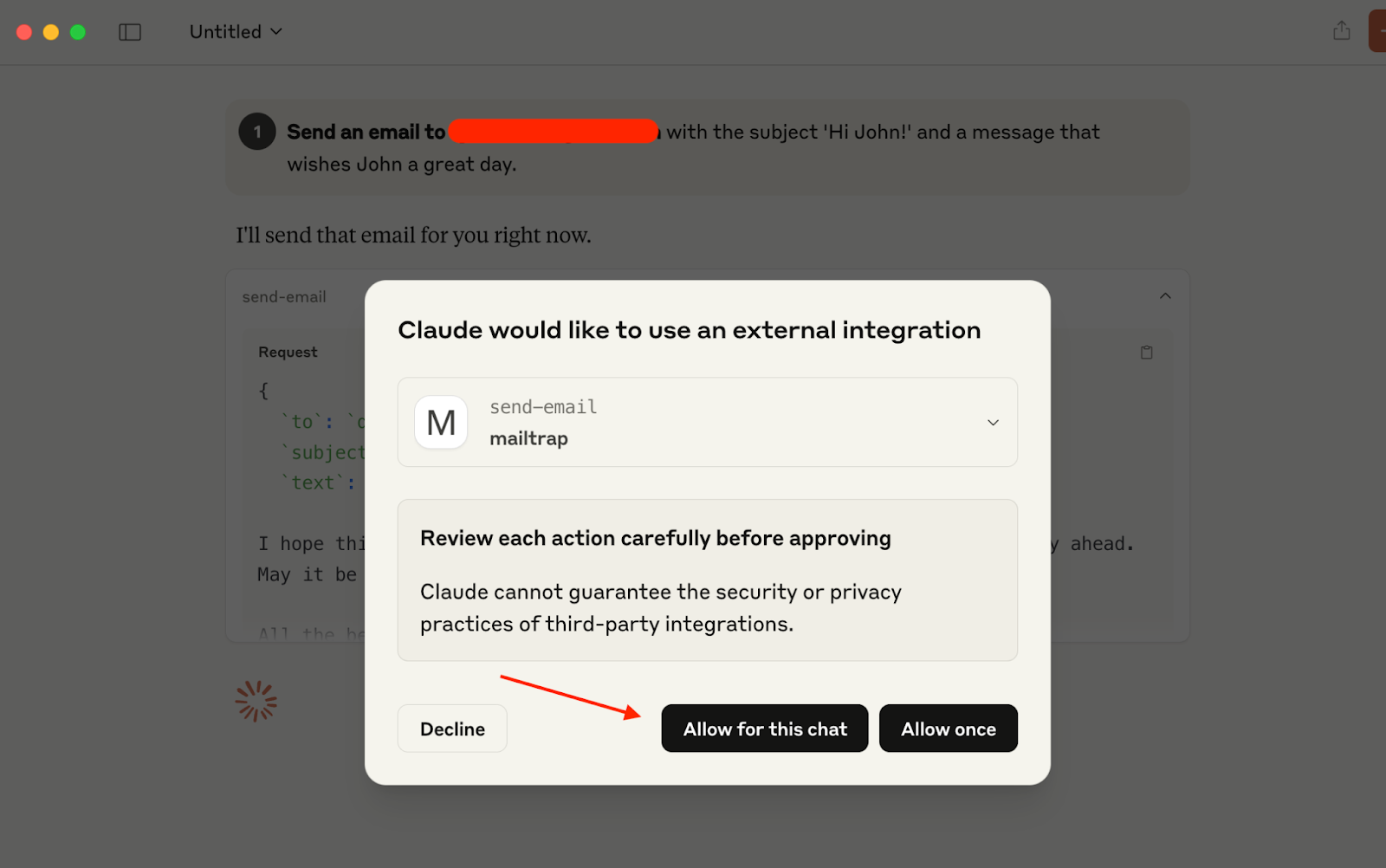
Task: Close the window with red button
Action: (24, 32)
